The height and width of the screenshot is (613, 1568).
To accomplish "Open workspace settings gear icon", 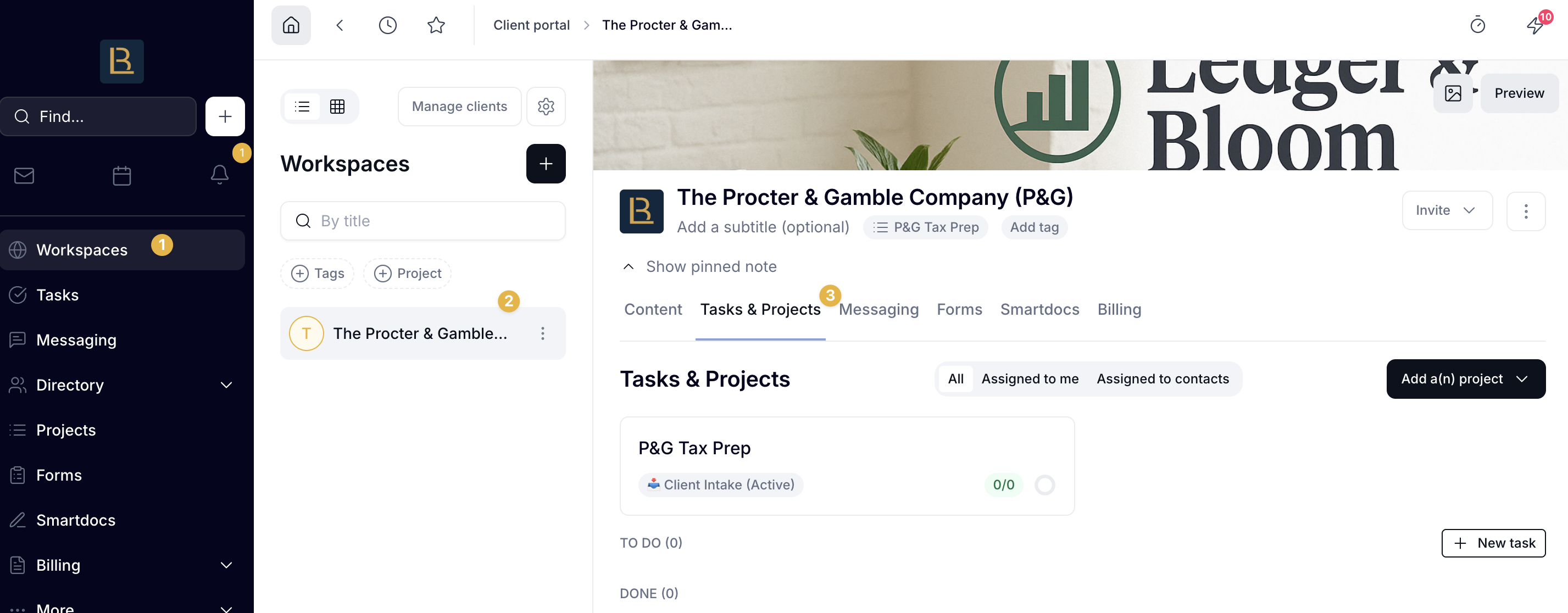I will pos(546,107).
